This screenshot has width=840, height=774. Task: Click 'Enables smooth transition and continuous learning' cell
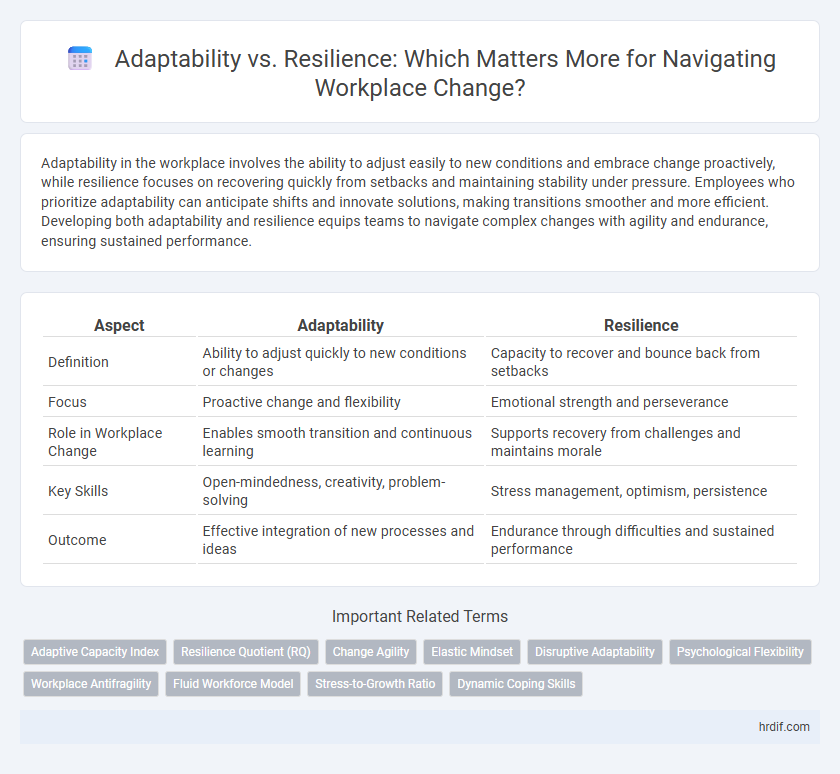point(341,442)
